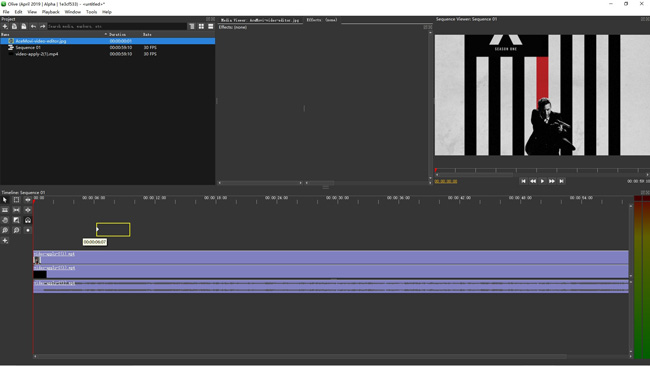Click the Record audio dot button
The width and height of the screenshot is (650, 366).
[x=28, y=230]
